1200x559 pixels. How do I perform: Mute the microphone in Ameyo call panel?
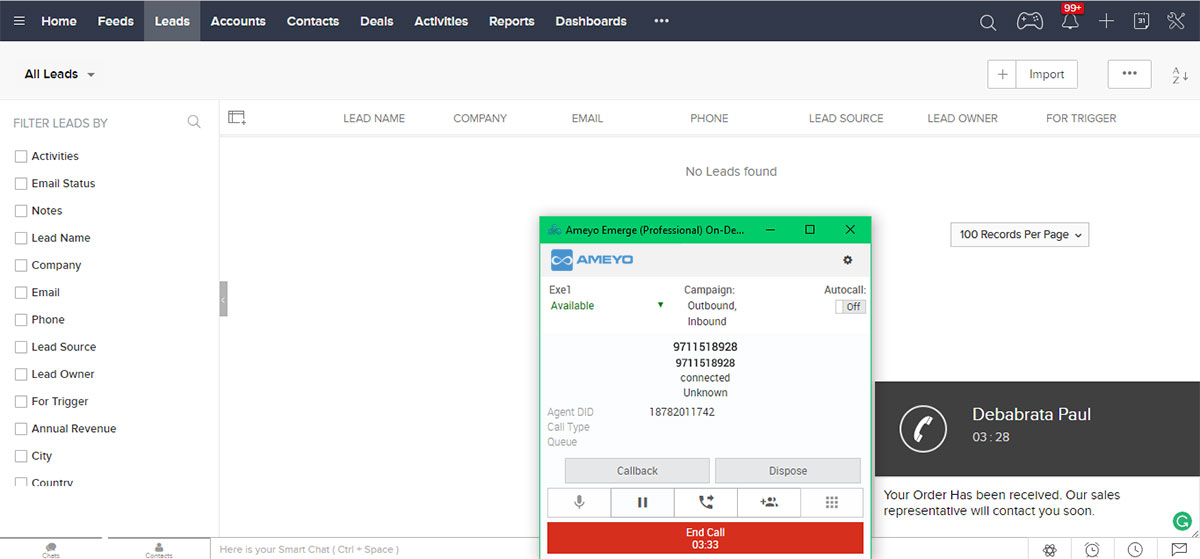pos(579,502)
